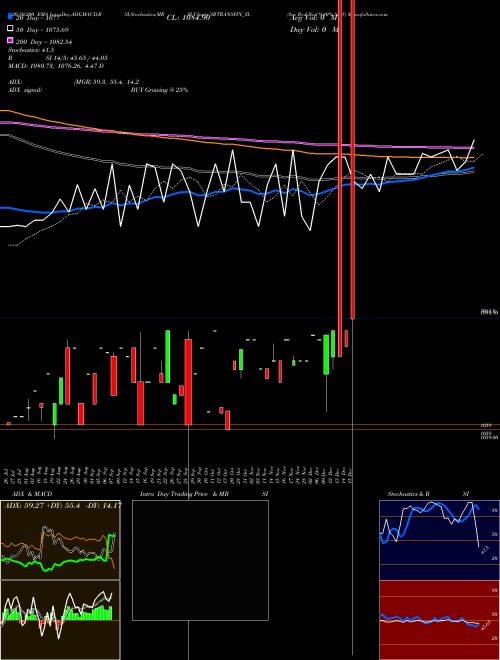The height and width of the screenshot is (660, 500).
Task: Click the magenta 200 Day legend swatch
Action: (10, 41)
